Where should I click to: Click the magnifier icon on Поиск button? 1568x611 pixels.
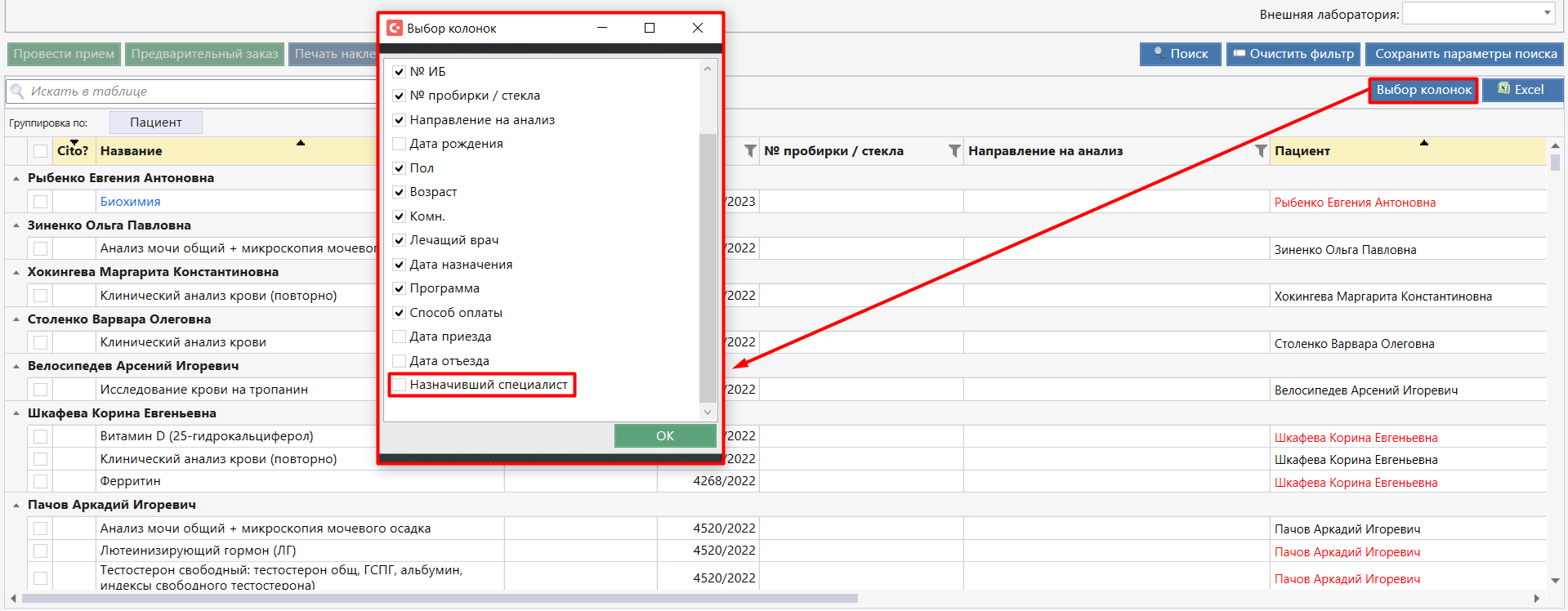click(x=1159, y=53)
